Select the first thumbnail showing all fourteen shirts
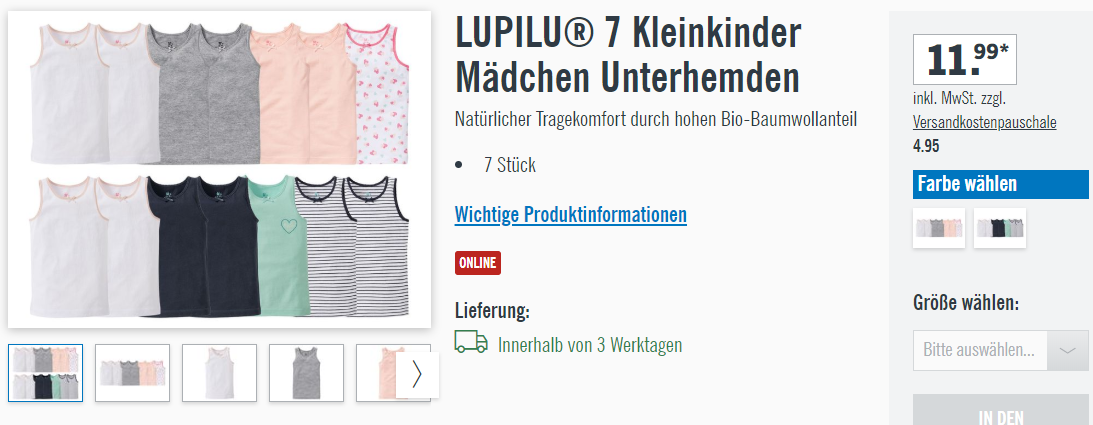The width and height of the screenshot is (1093, 425). click(45, 373)
